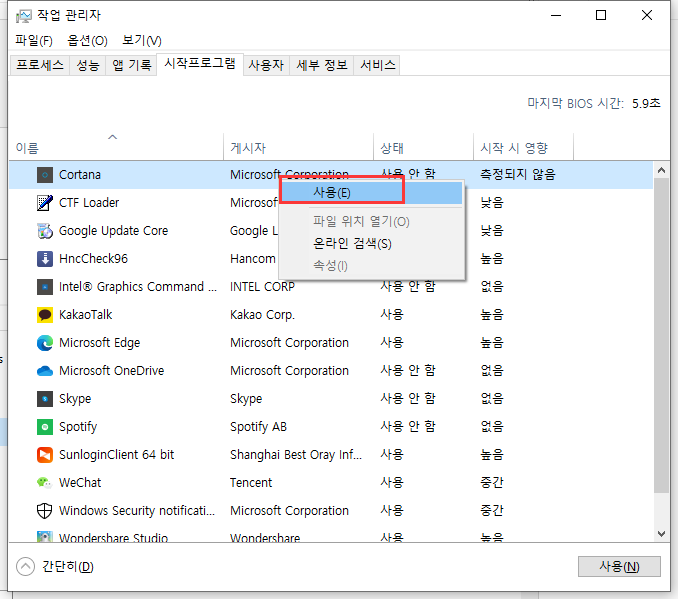Sort by the 게시자 column header
The width and height of the screenshot is (678, 599).
(x=298, y=148)
